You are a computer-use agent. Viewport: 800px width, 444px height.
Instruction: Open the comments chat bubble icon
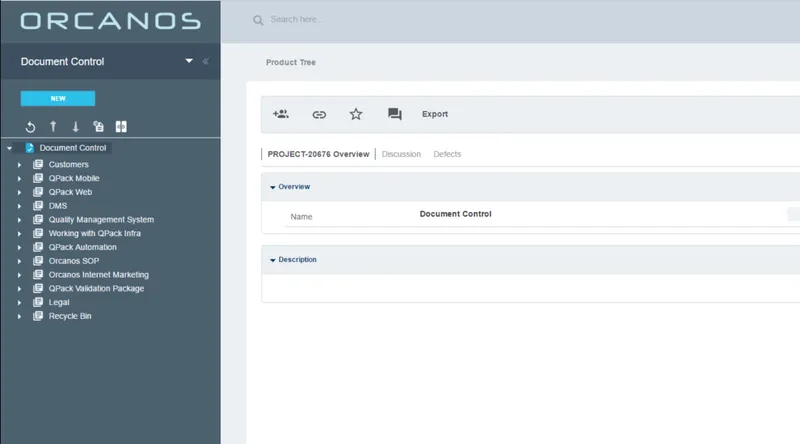point(394,114)
